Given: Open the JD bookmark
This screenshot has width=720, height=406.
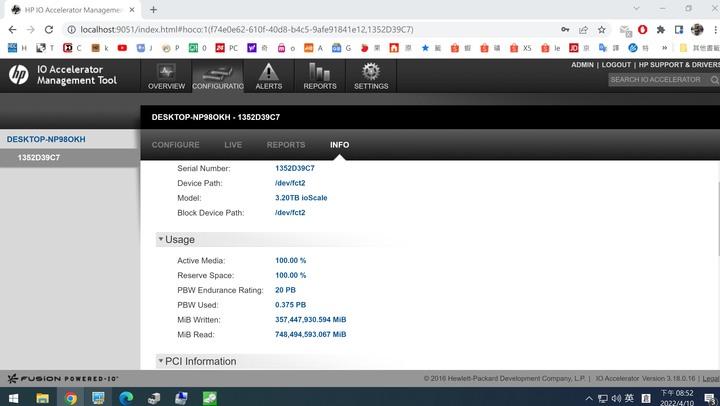Looking at the screenshot, I should click(x=579, y=48).
